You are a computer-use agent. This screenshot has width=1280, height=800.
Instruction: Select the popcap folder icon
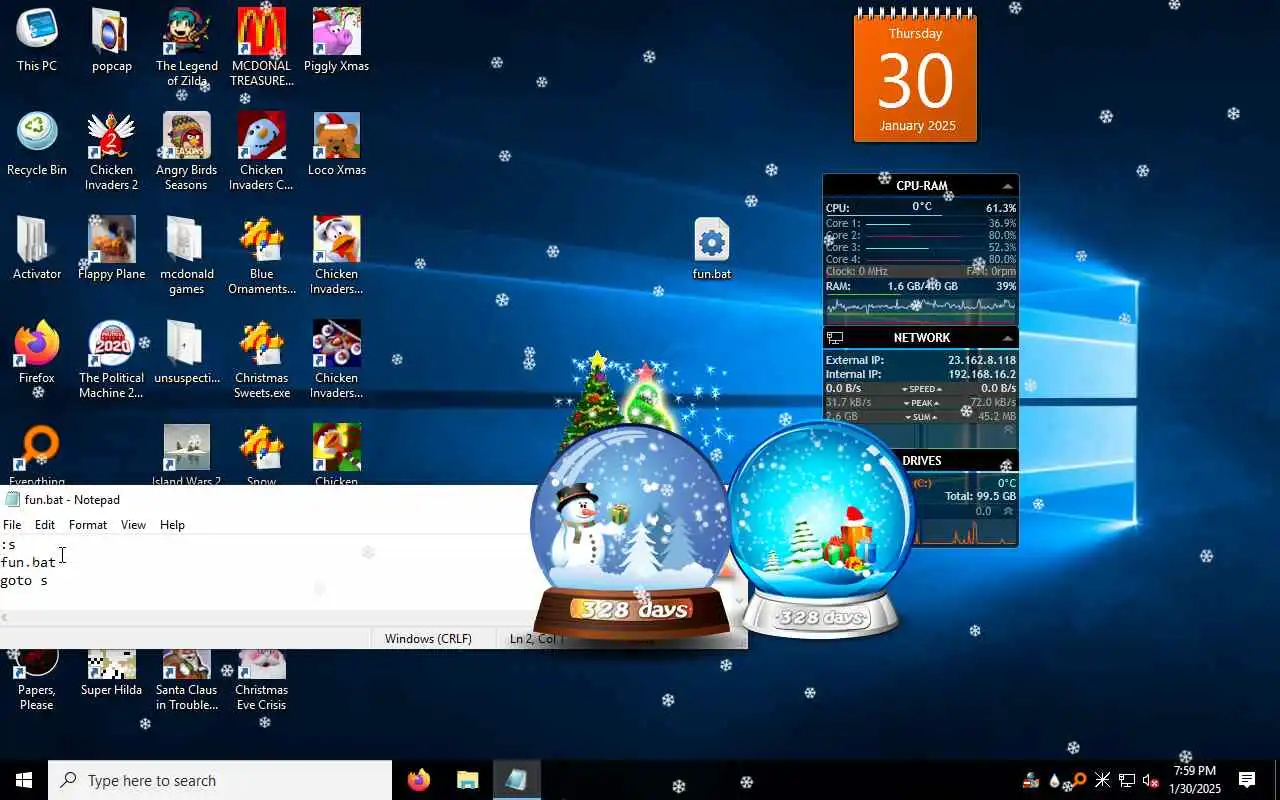pyautogui.click(x=112, y=40)
